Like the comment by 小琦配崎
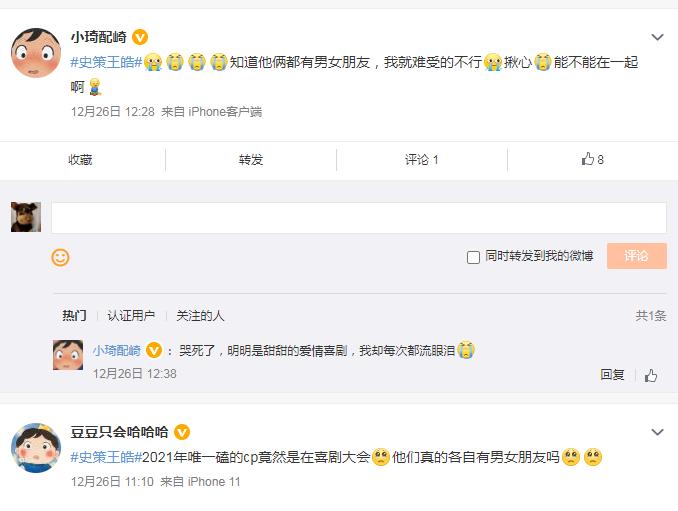 click(651, 376)
